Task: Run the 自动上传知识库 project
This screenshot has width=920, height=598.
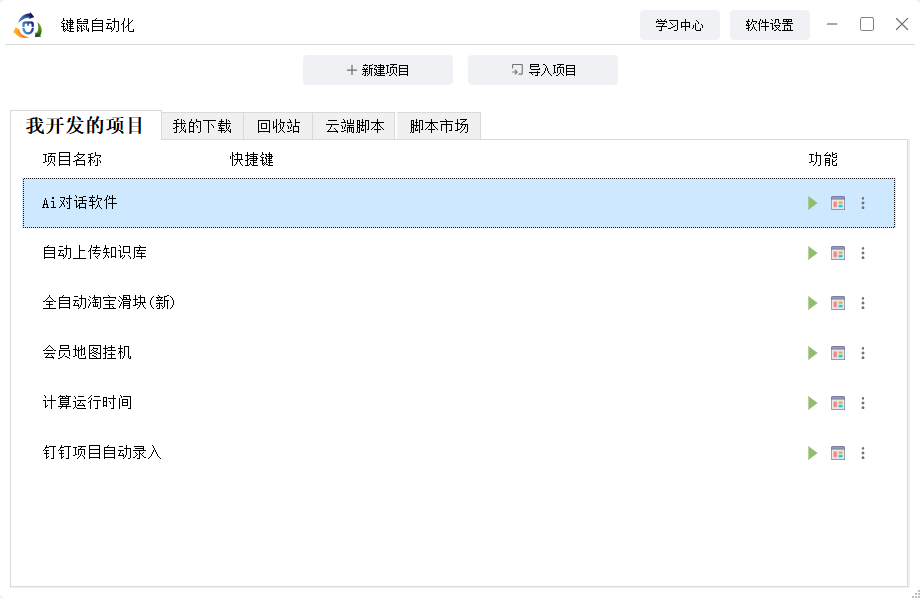Action: [x=813, y=253]
